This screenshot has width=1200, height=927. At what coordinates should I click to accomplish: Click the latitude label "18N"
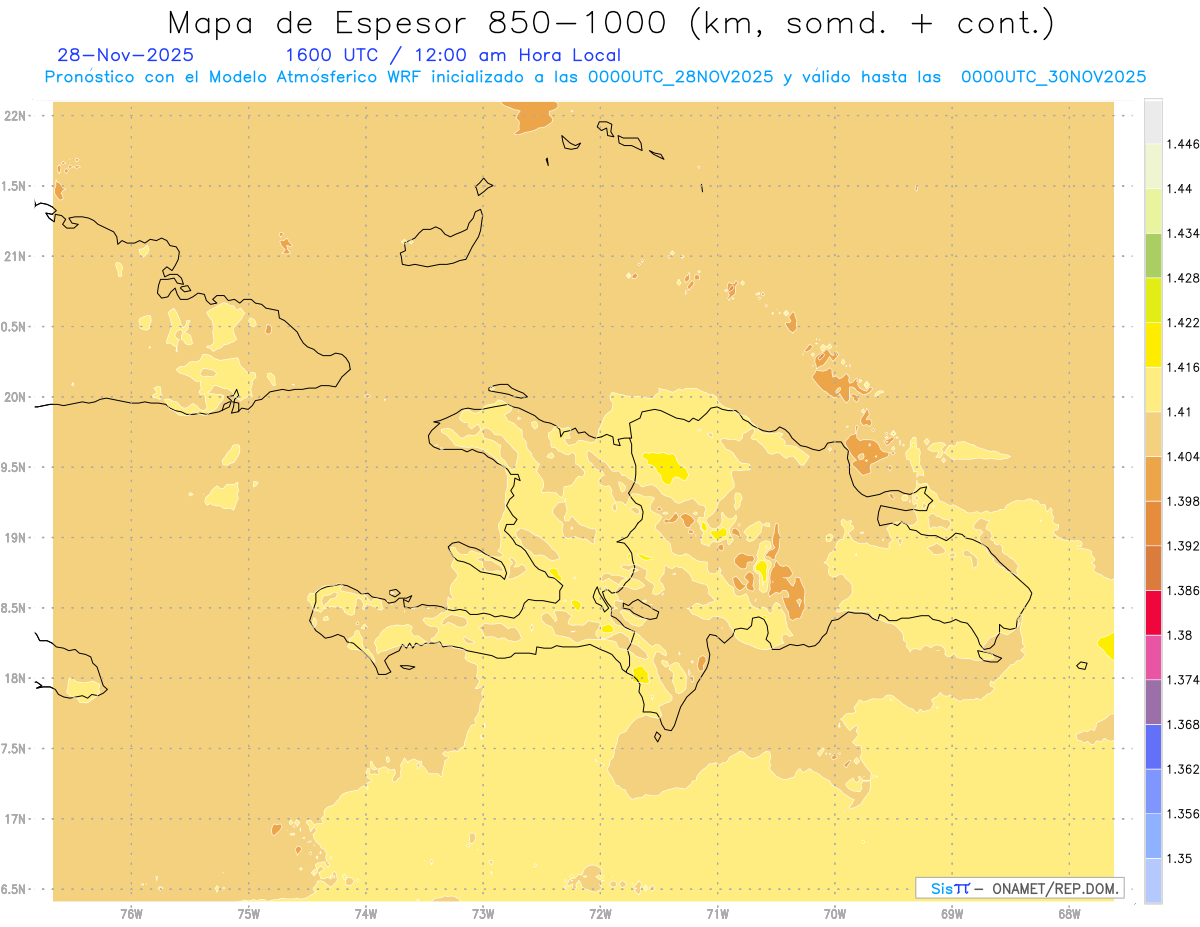(x=14, y=678)
